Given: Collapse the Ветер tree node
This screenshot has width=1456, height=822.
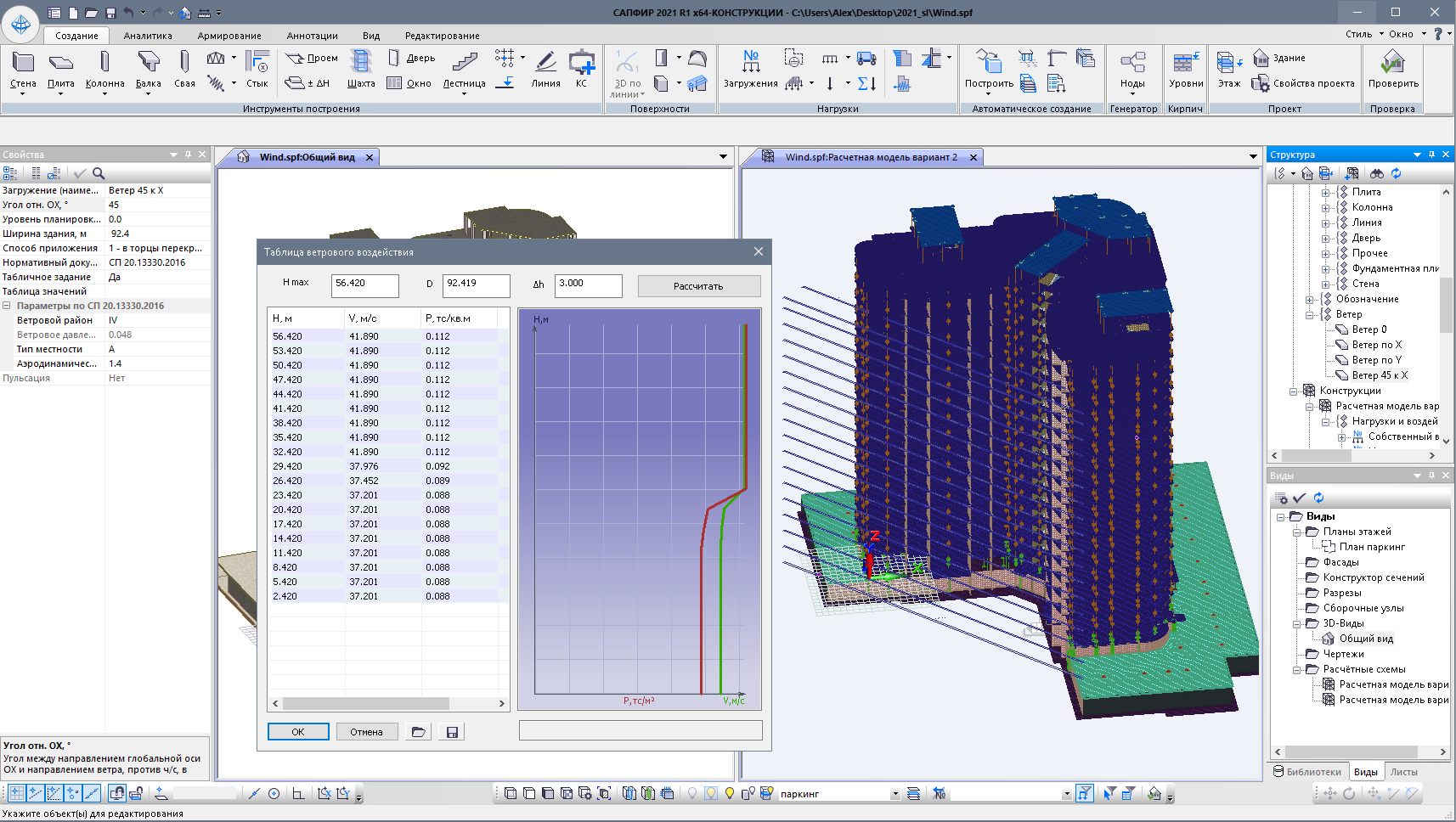Looking at the screenshot, I should point(1310,314).
